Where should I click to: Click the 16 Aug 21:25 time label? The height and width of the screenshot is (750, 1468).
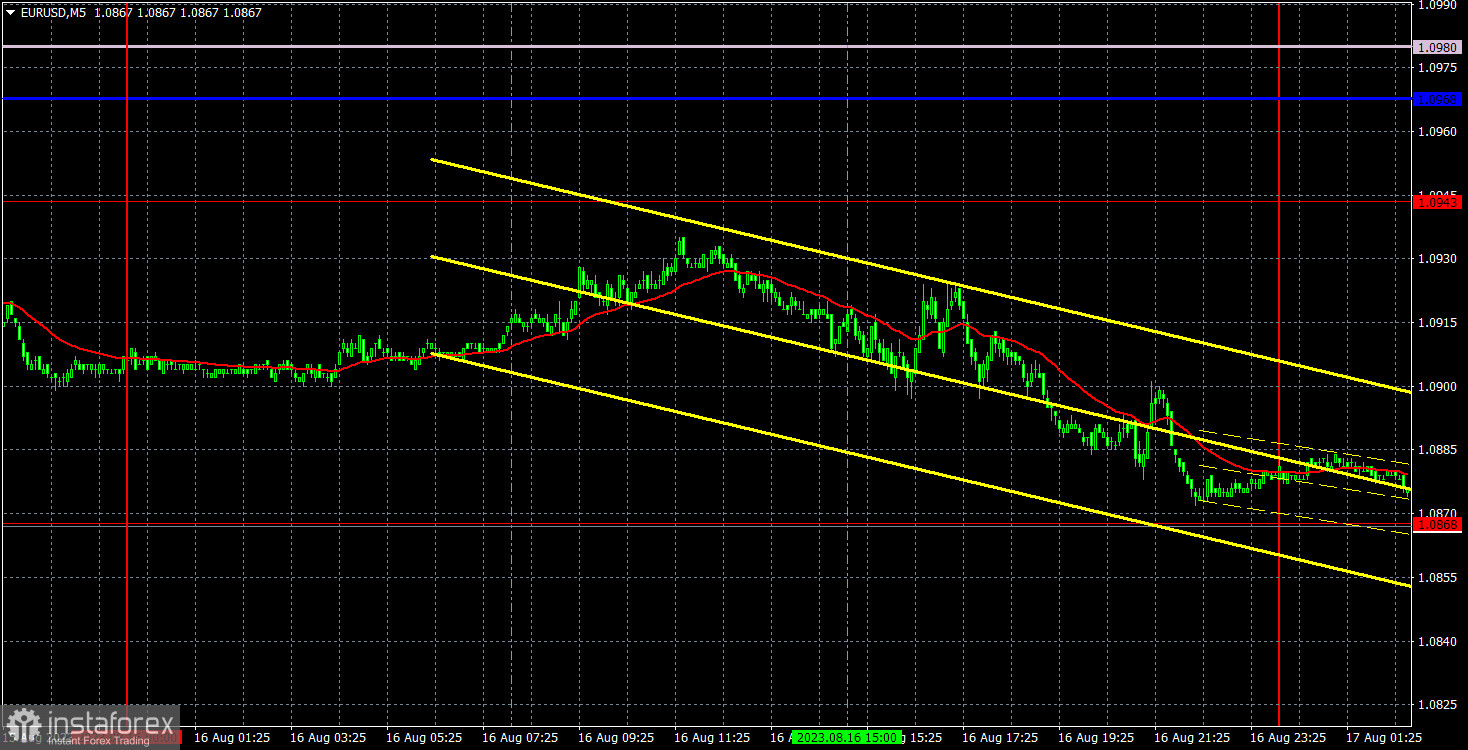click(1192, 737)
